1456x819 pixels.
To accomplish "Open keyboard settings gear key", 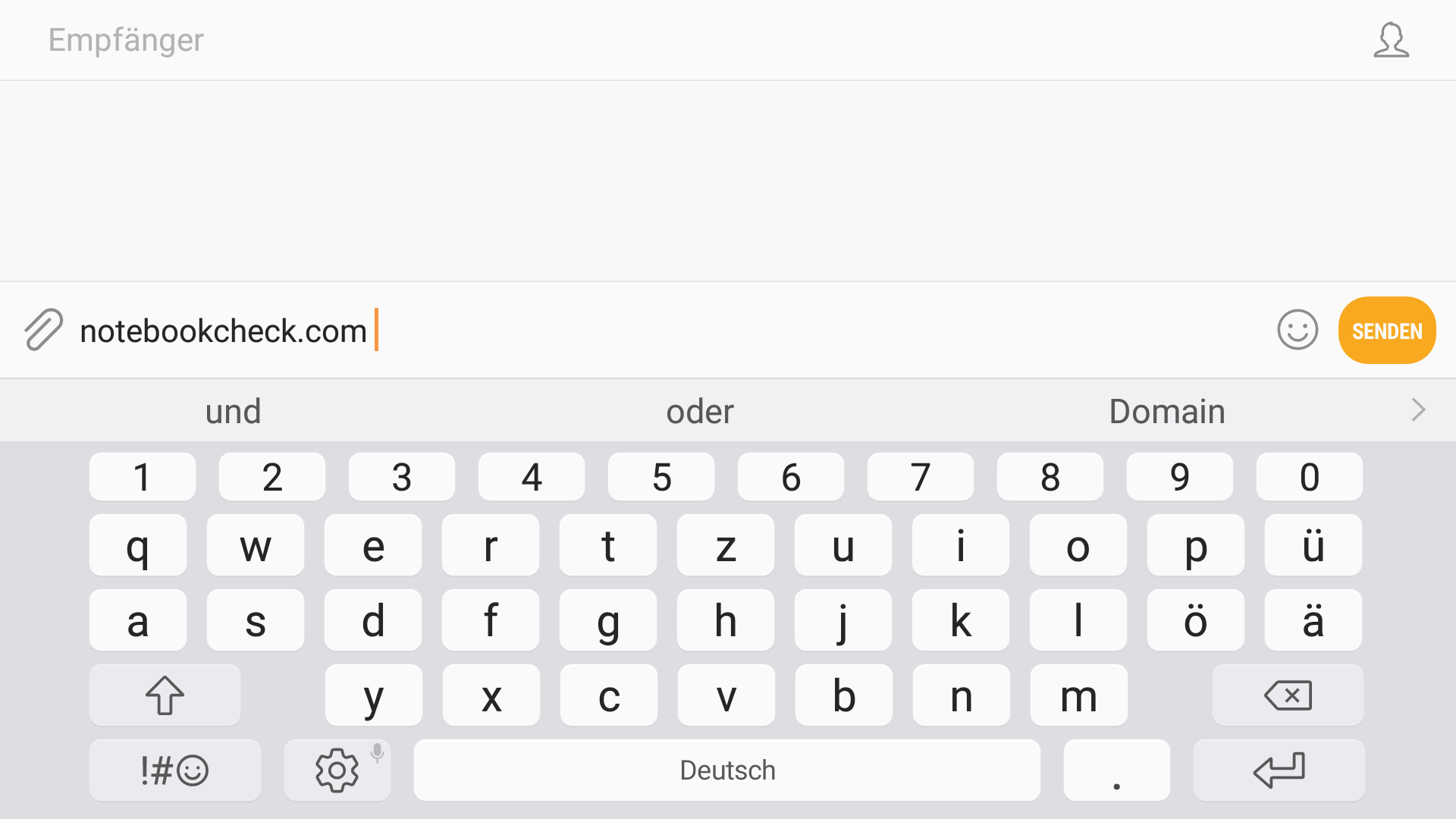I will point(337,770).
